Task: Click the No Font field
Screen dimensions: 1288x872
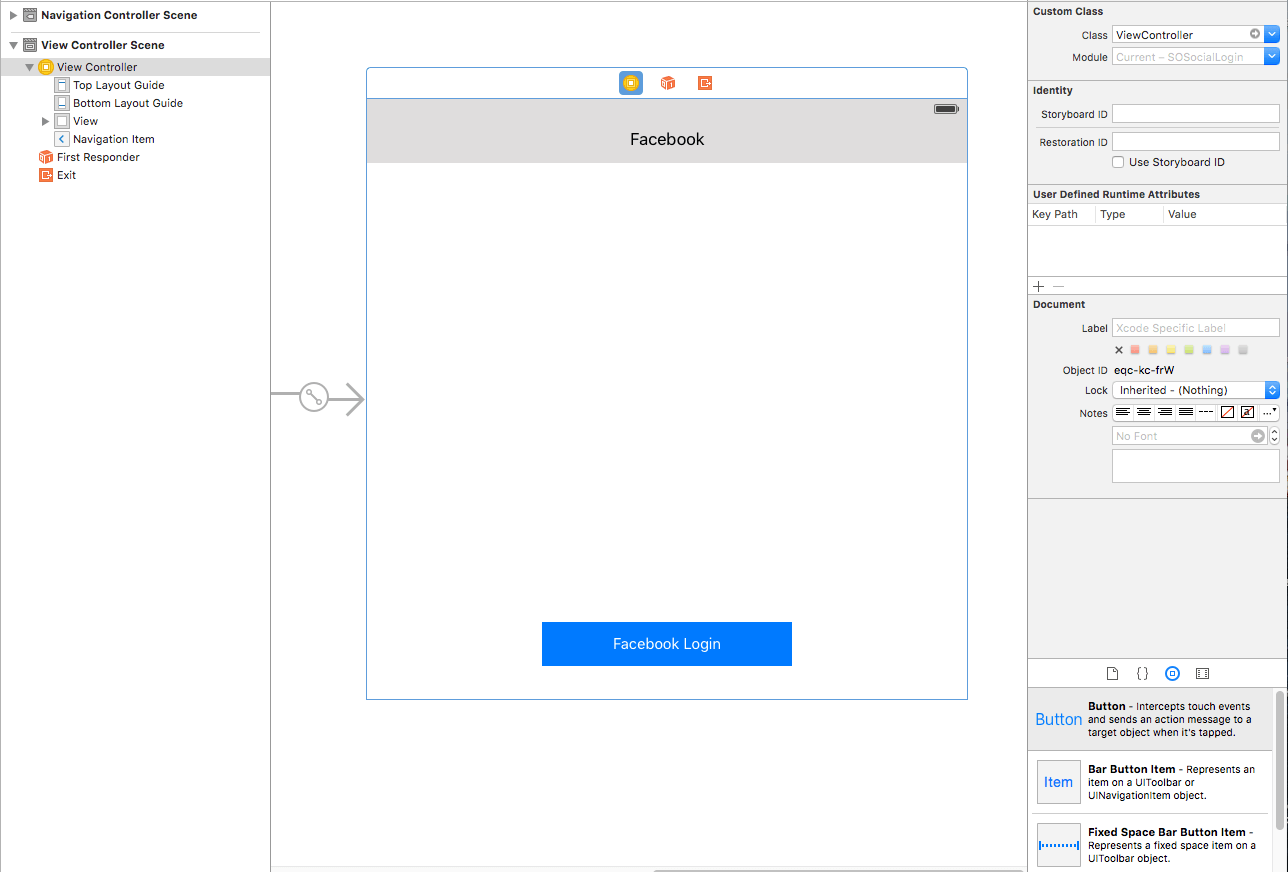Action: [x=1190, y=436]
